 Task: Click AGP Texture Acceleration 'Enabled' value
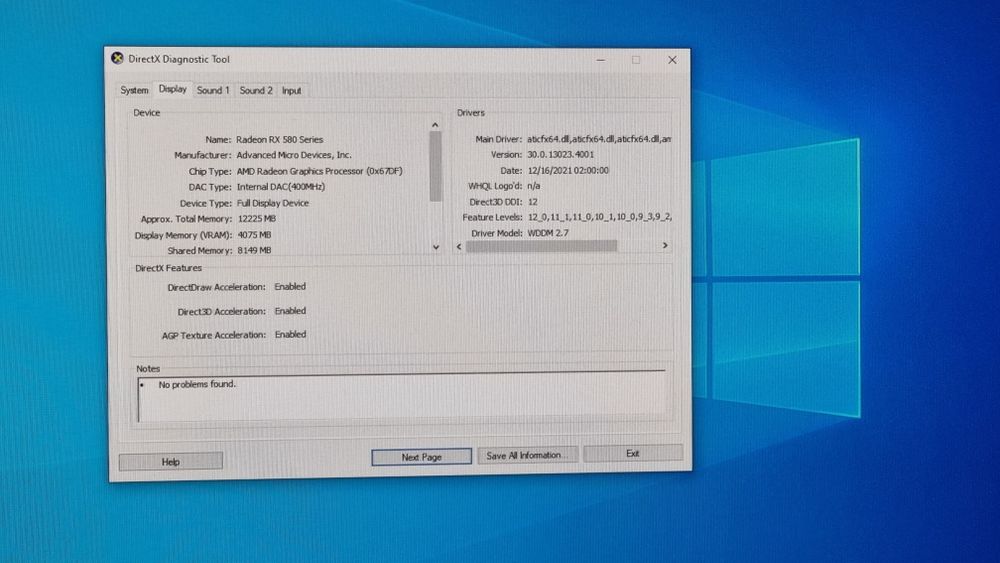(x=290, y=334)
